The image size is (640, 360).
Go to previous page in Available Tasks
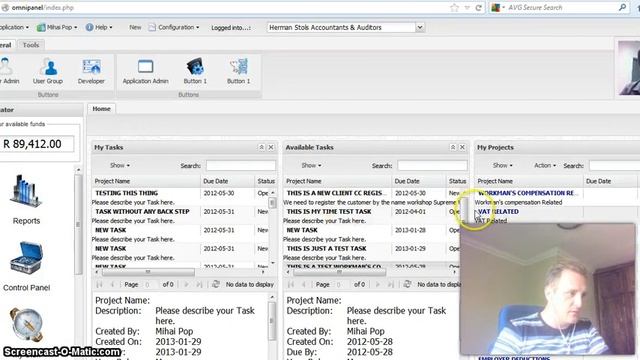coord(304,284)
